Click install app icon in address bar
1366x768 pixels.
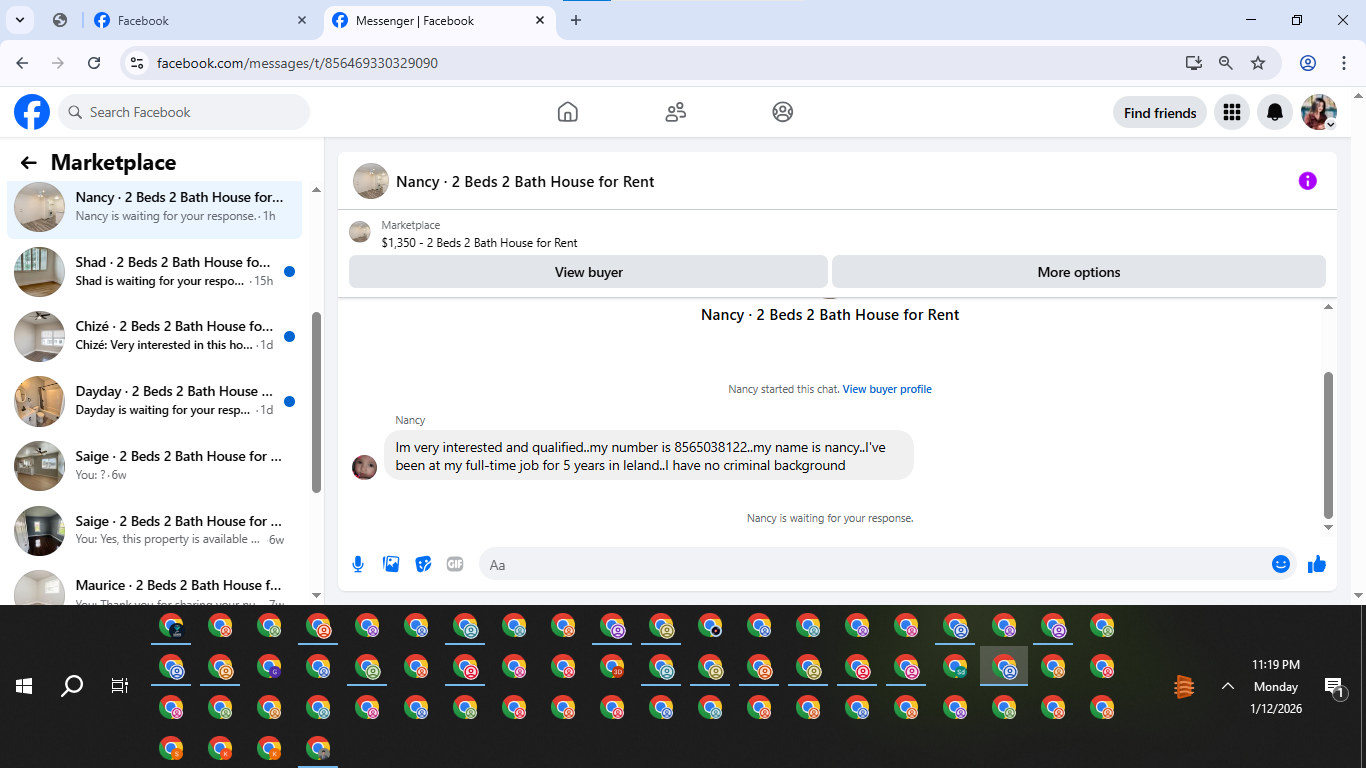1193,63
